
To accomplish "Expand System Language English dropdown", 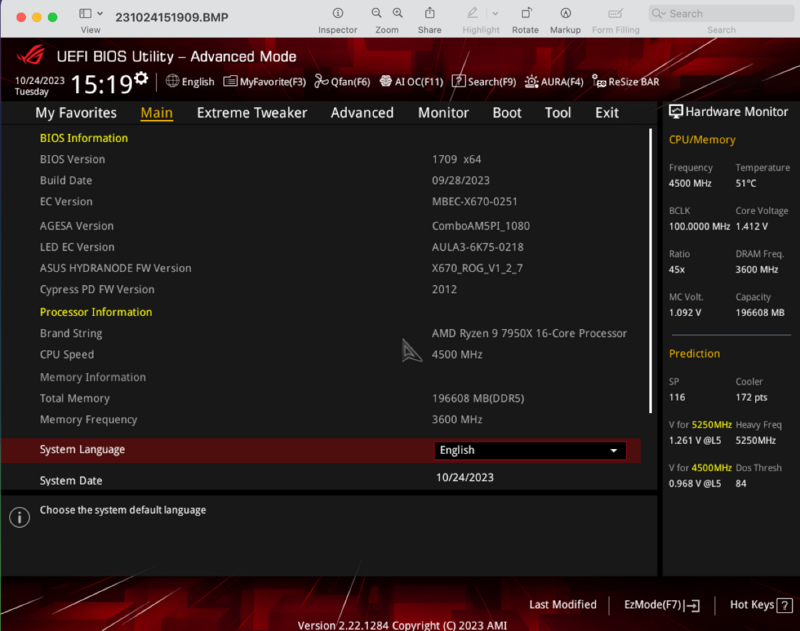I will click(530, 450).
